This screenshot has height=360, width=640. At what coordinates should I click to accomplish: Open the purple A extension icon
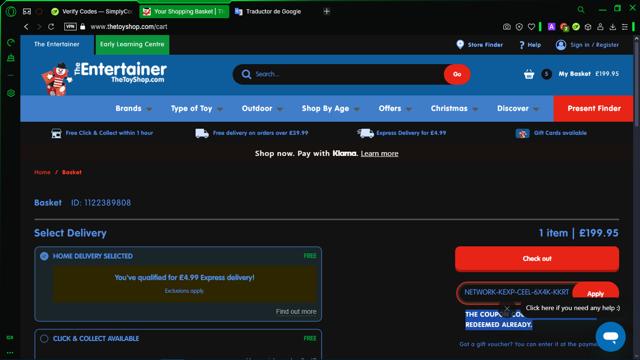point(551,27)
